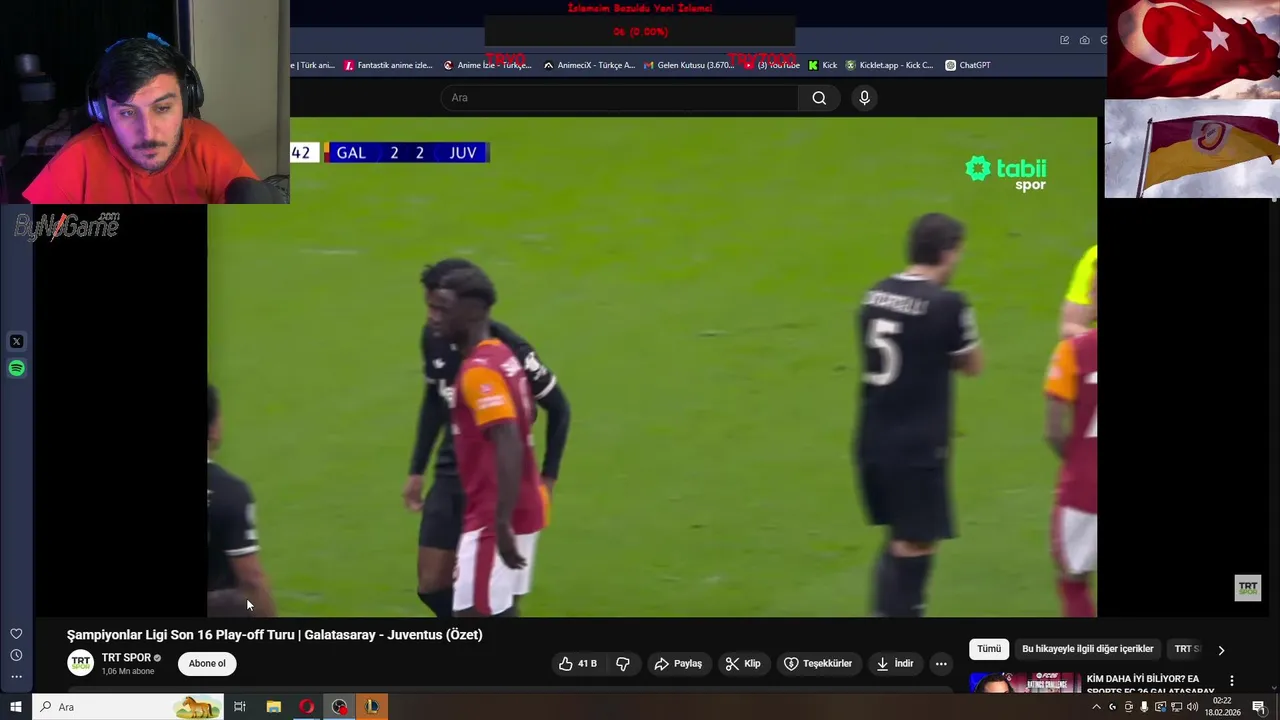The height and width of the screenshot is (720, 1280).
Task: Open Task View from the taskbar
Action: click(240, 707)
